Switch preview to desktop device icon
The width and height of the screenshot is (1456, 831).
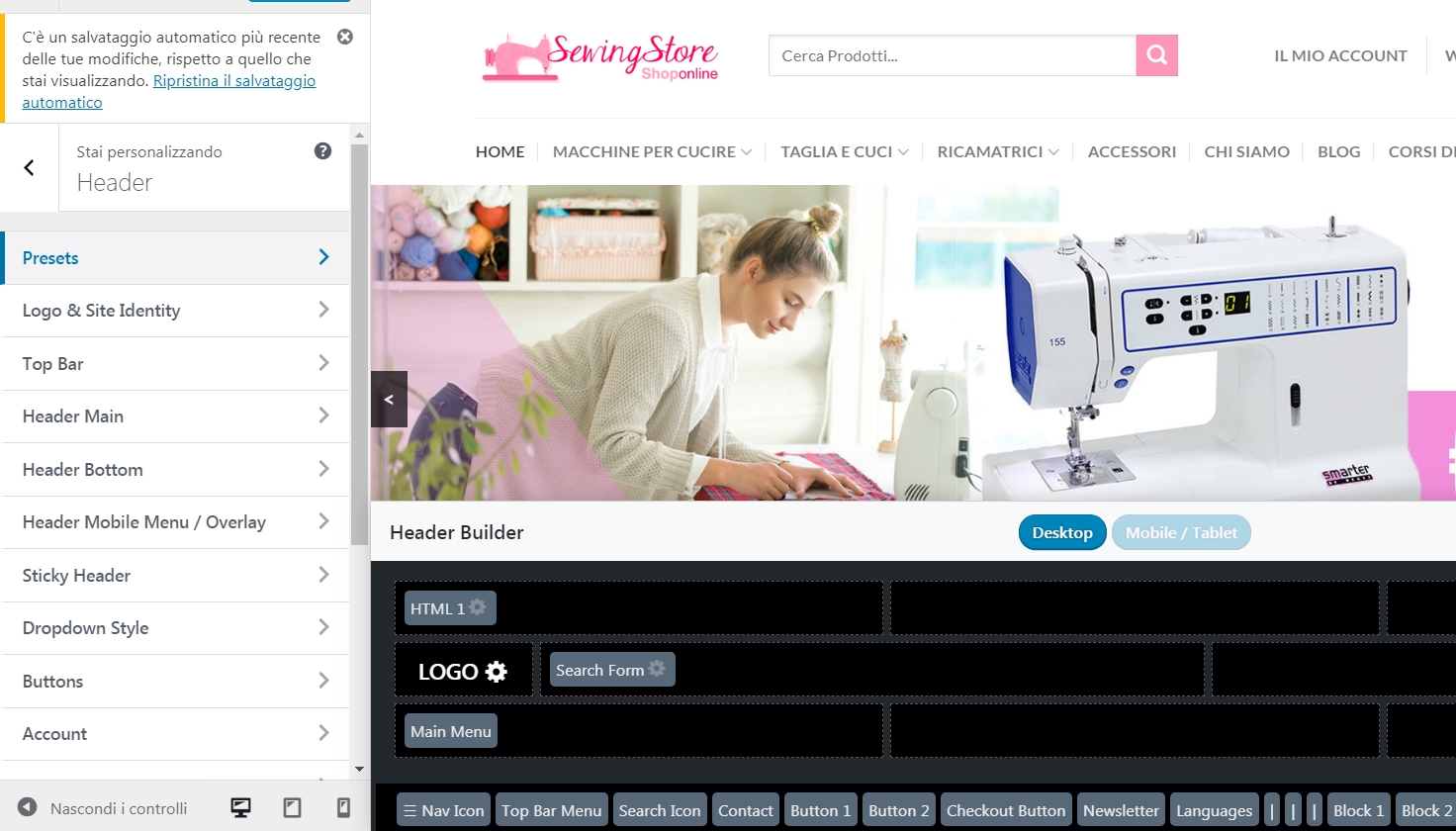240,808
